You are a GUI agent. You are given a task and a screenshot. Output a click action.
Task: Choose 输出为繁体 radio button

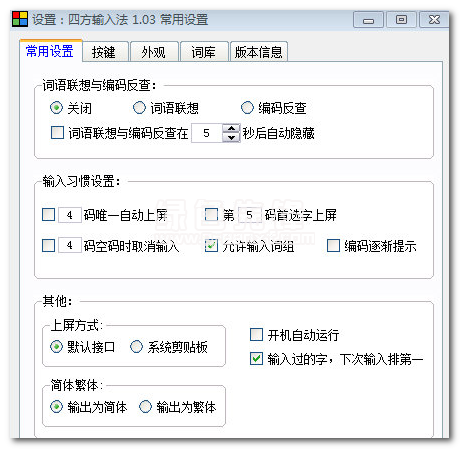[145, 407]
